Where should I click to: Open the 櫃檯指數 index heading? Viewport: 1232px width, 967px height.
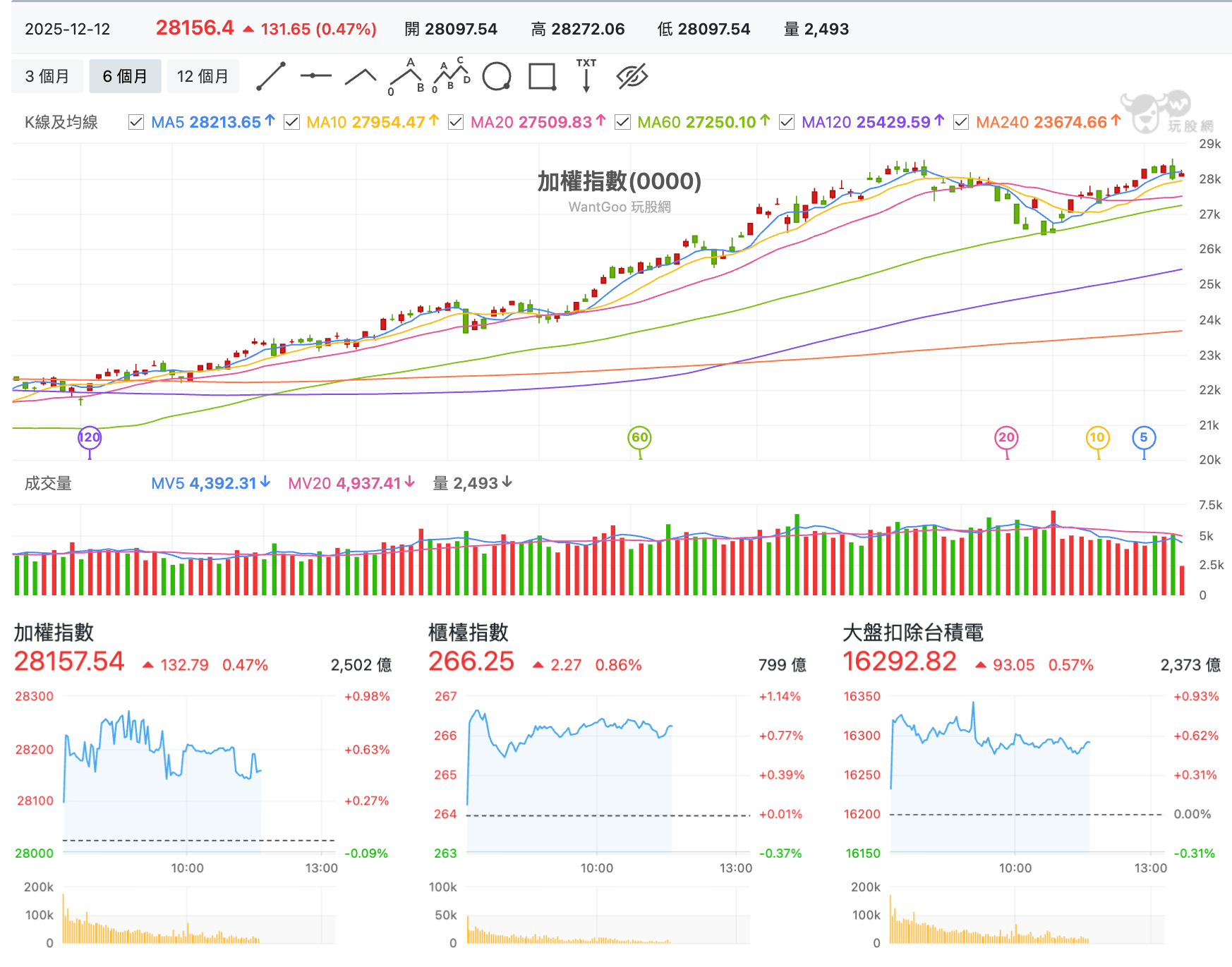(x=469, y=633)
